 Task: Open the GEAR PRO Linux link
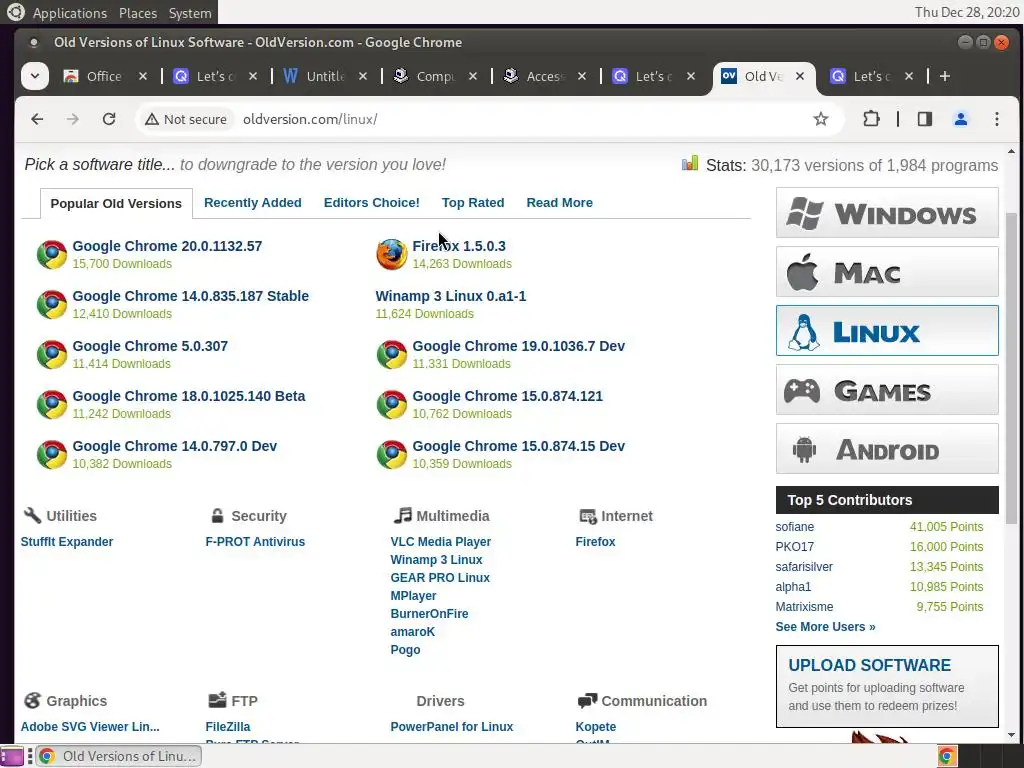click(x=440, y=578)
